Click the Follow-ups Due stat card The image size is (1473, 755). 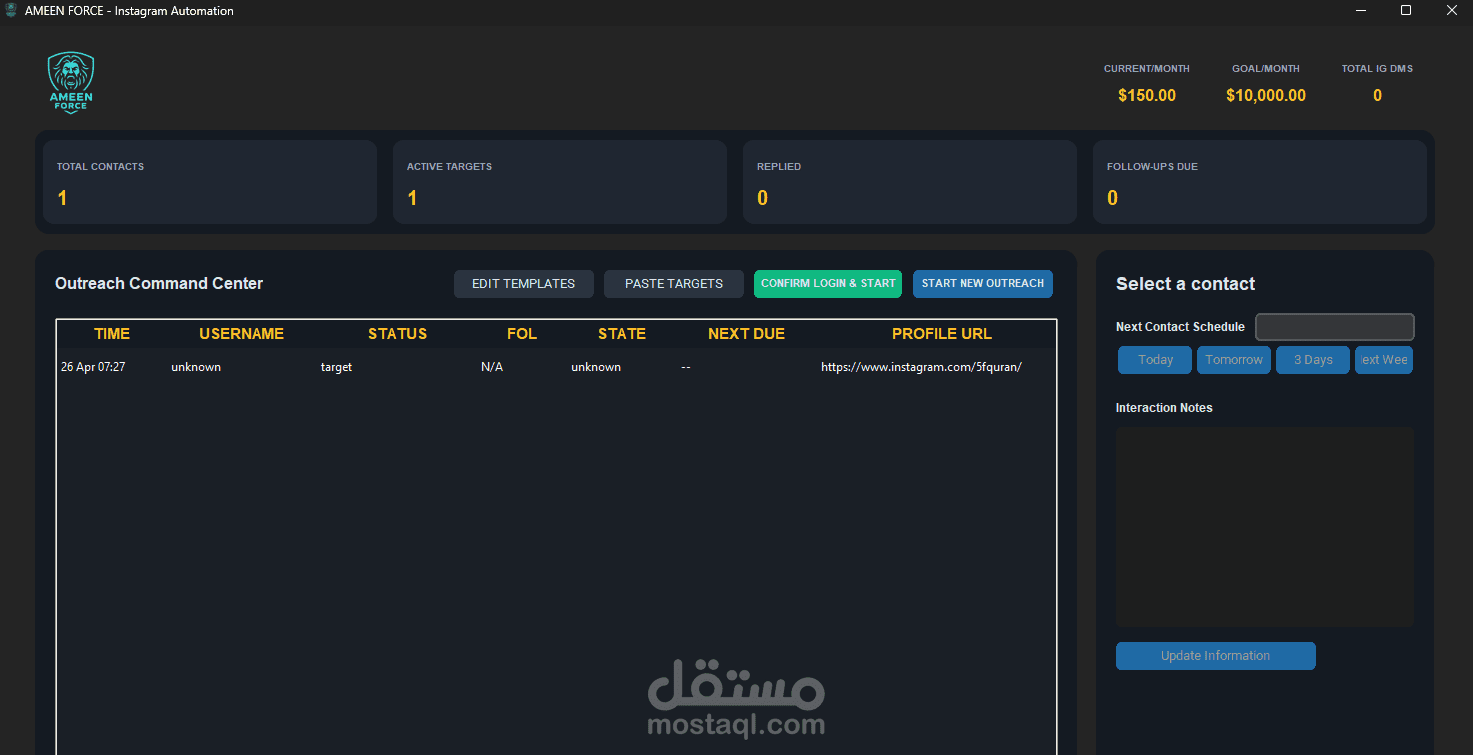1260,182
